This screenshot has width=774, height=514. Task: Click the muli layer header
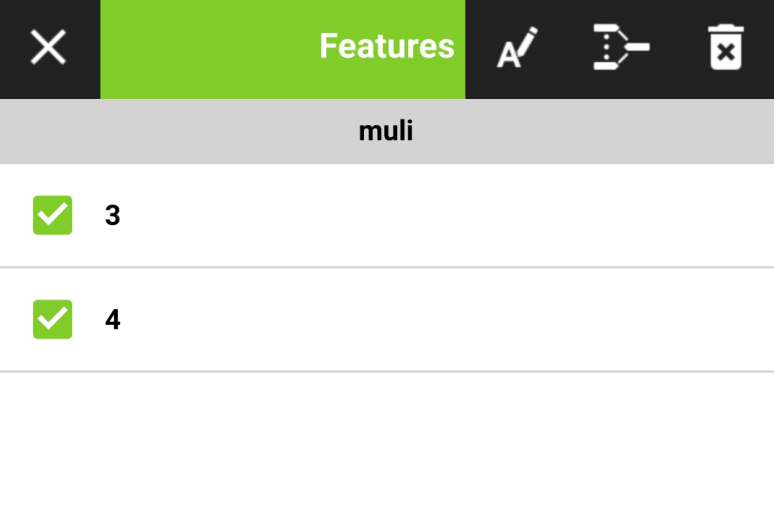coord(386,131)
